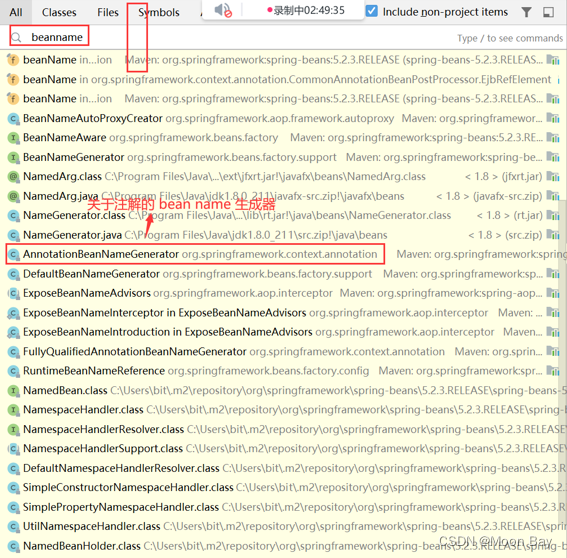Open UtilNamespaceHandler.class result
Screen dimensions: 567x558
tap(284, 526)
